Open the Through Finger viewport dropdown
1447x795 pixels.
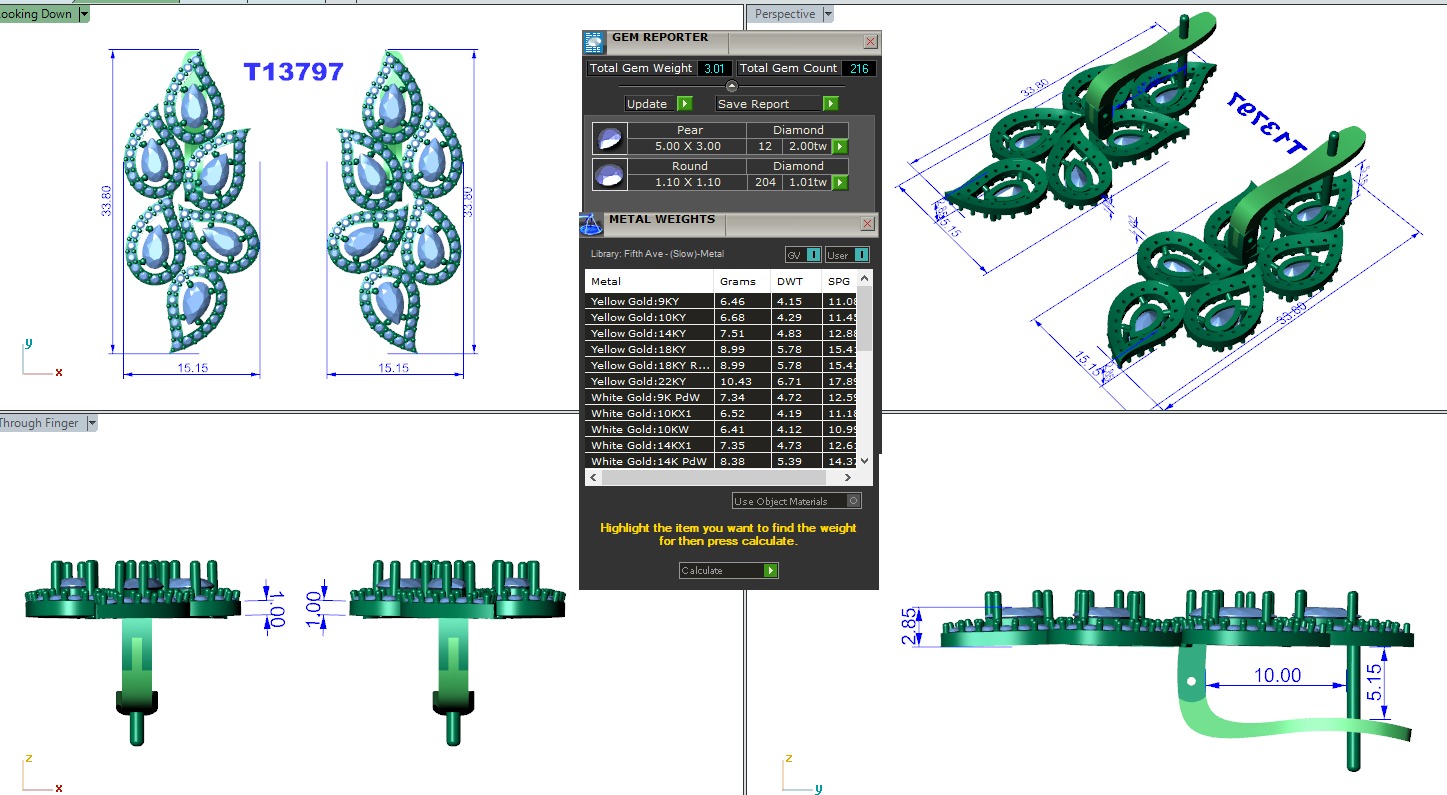[x=92, y=423]
